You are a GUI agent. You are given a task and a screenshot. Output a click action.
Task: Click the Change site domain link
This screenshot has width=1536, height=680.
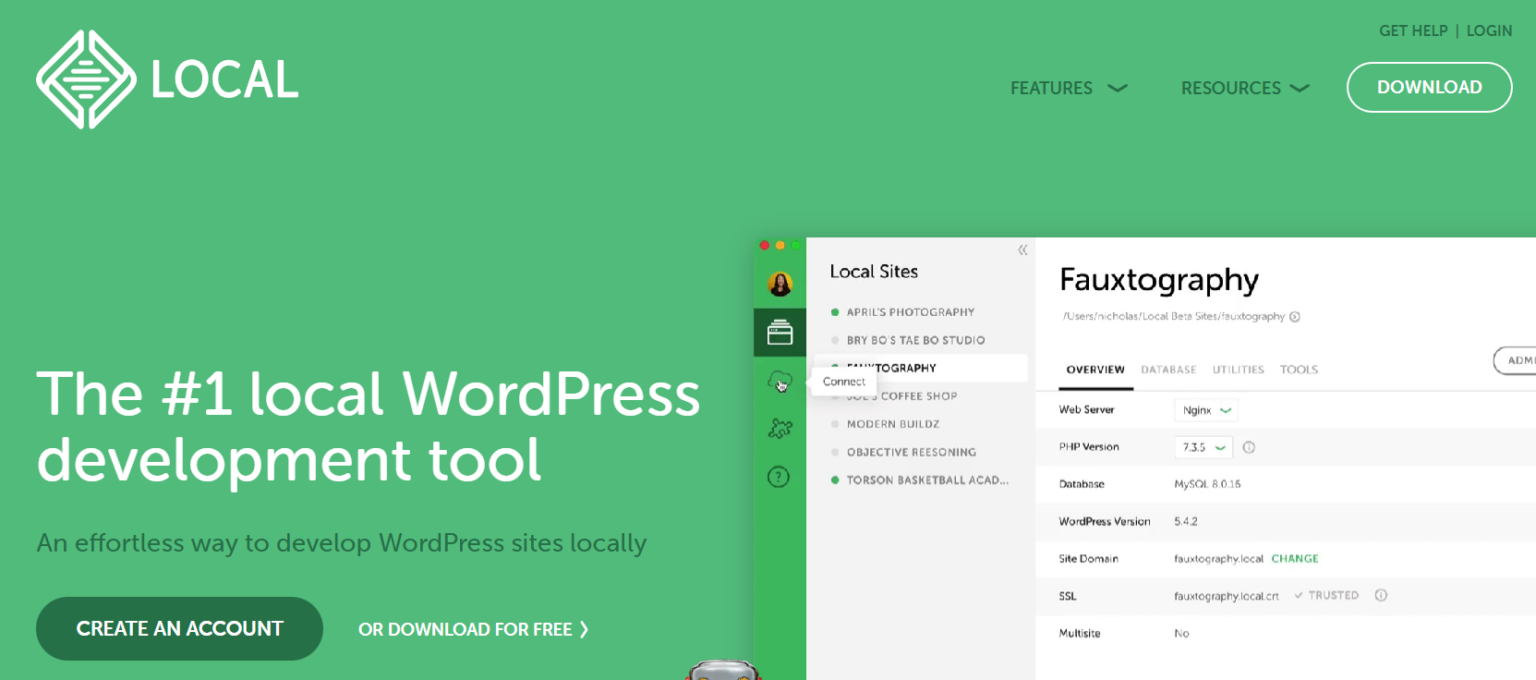1294,559
